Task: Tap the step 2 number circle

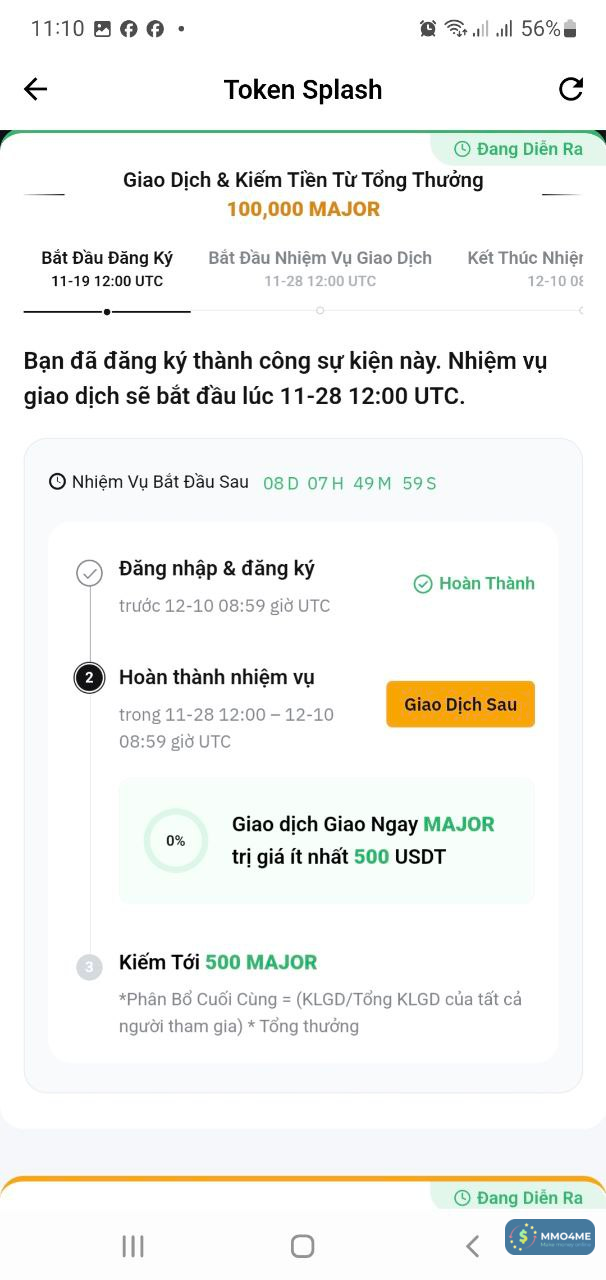Action: pyautogui.click(x=89, y=678)
